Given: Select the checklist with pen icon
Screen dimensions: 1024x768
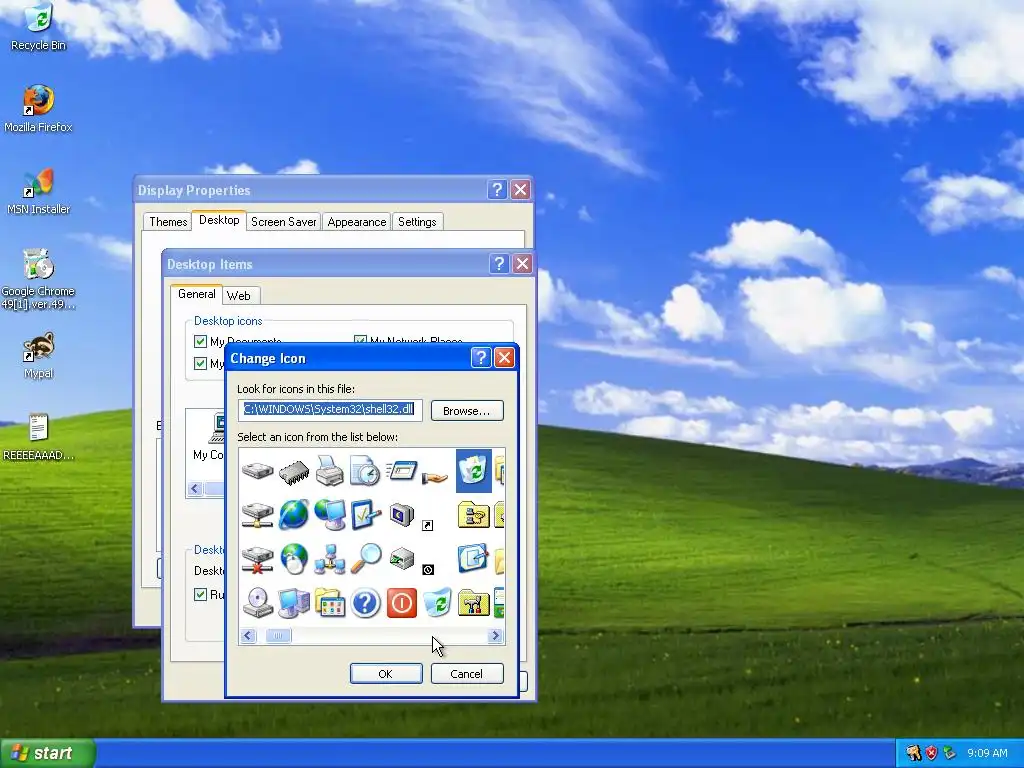Looking at the screenshot, I should [365, 515].
